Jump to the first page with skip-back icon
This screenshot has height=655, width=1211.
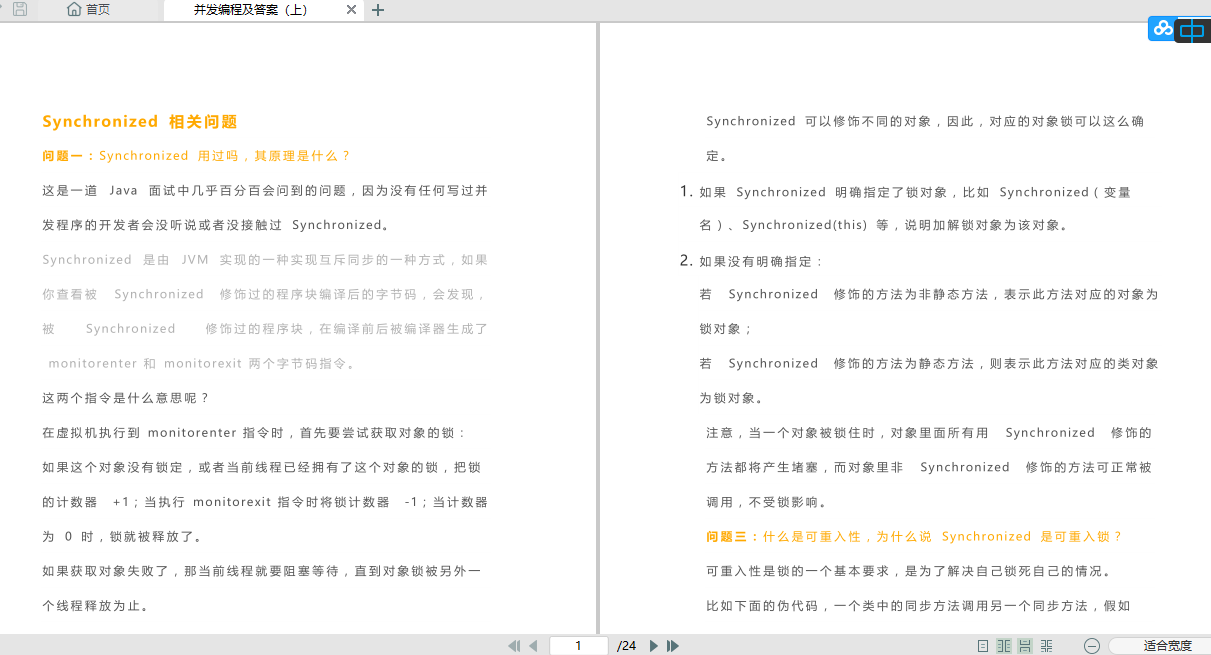[x=516, y=645]
